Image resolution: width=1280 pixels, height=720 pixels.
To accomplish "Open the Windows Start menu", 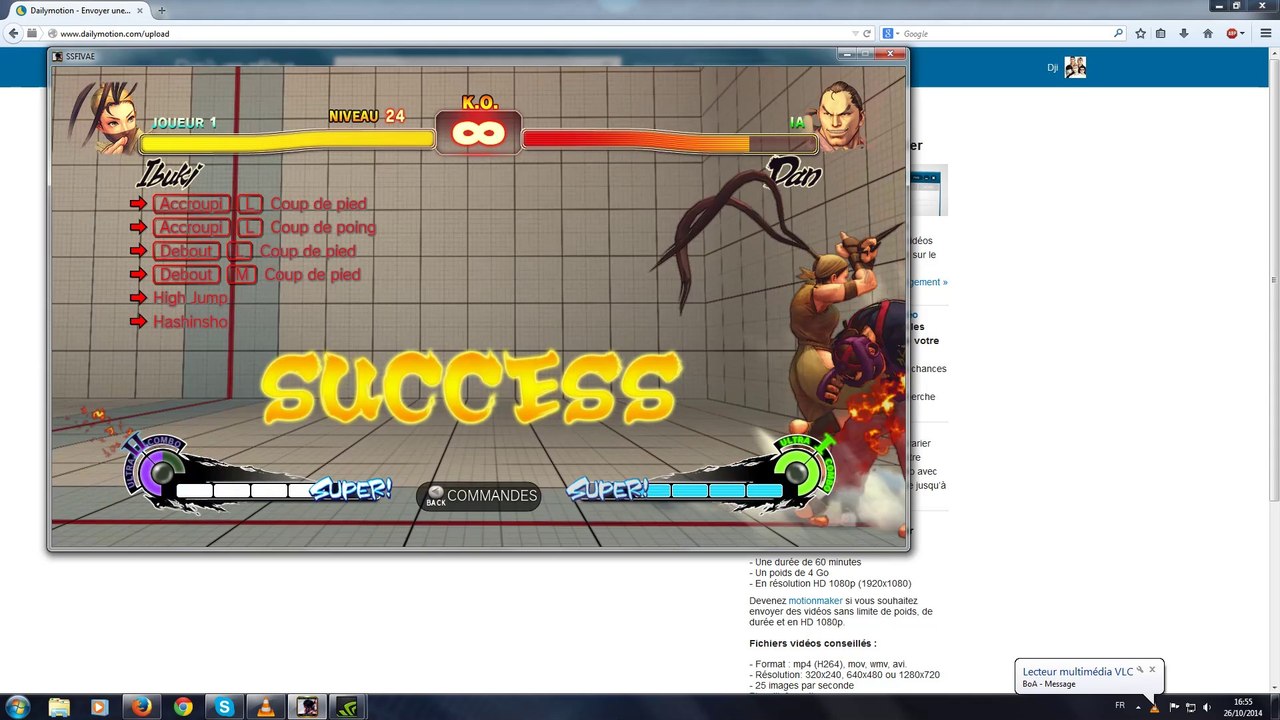I will [x=18, y=707].
